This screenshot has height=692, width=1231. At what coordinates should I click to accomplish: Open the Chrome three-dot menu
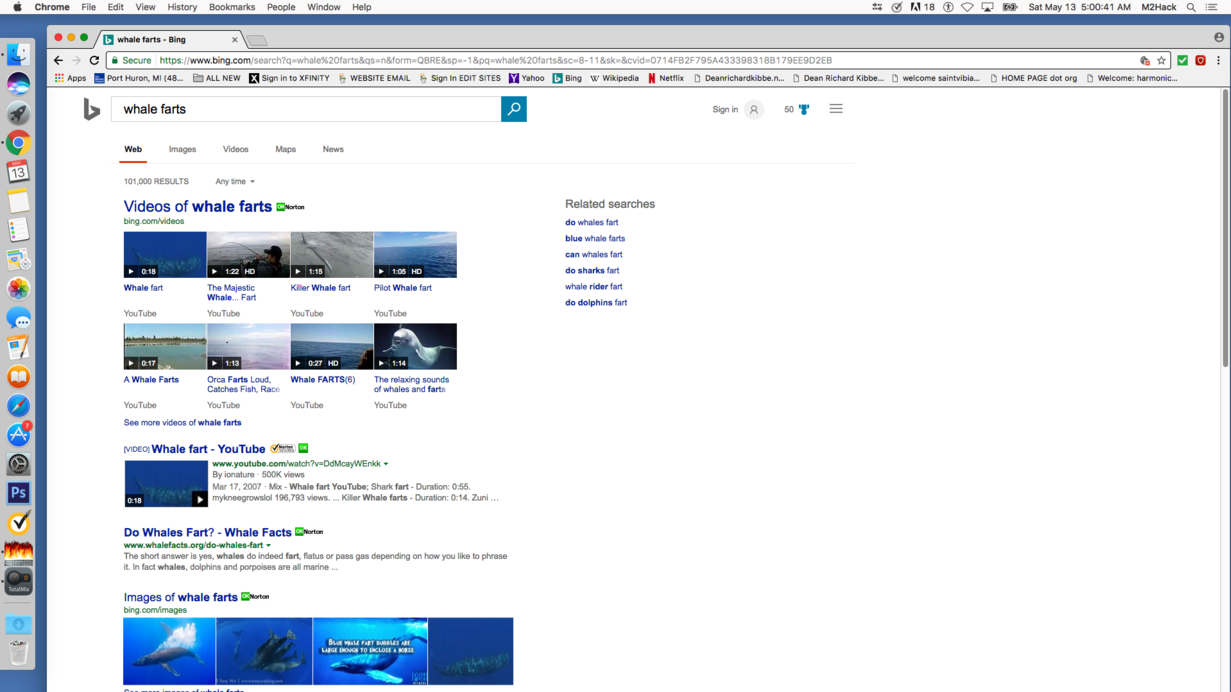click(x=1218, y=60)
